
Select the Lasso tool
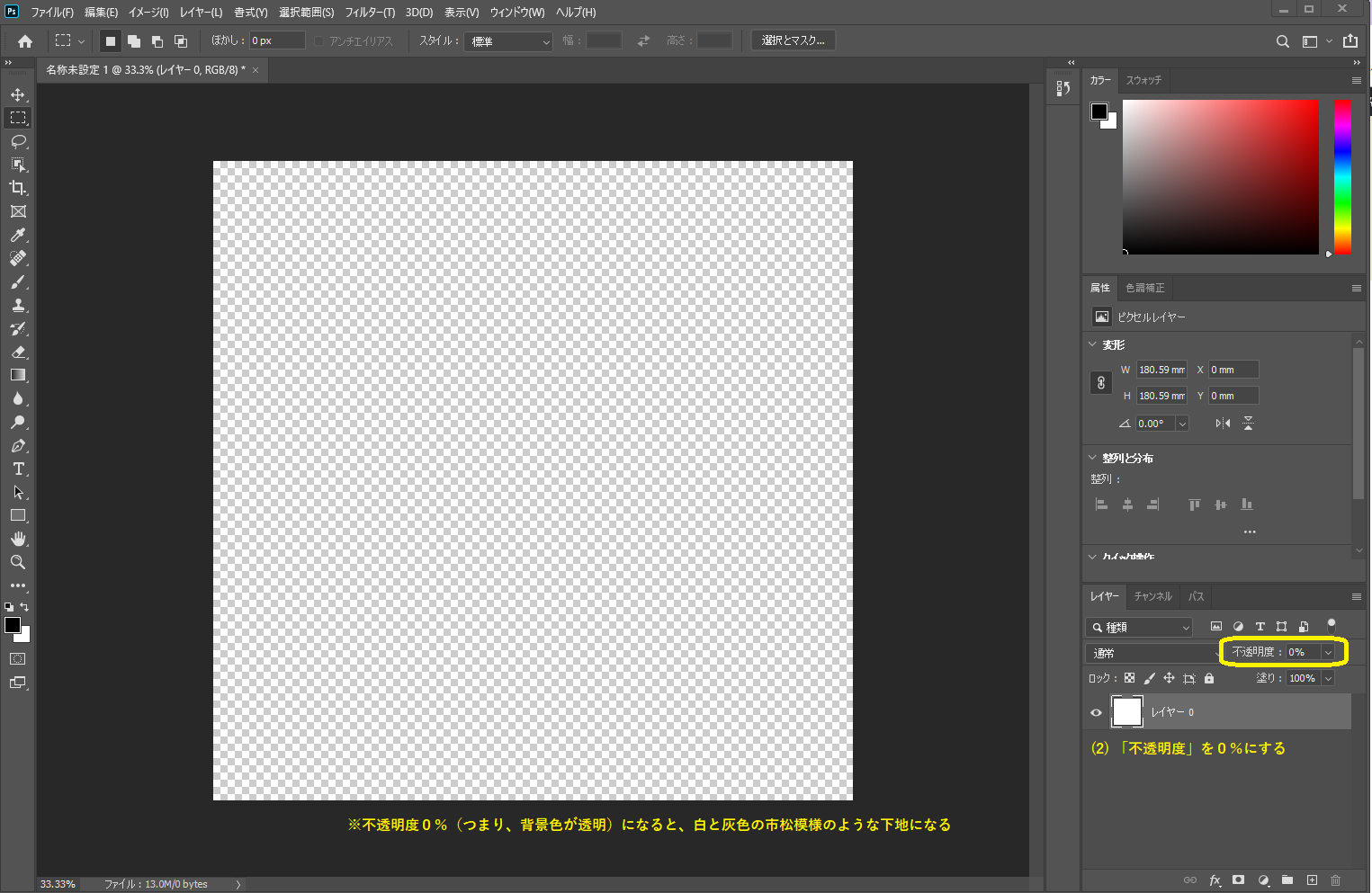[x=18, y=141]
